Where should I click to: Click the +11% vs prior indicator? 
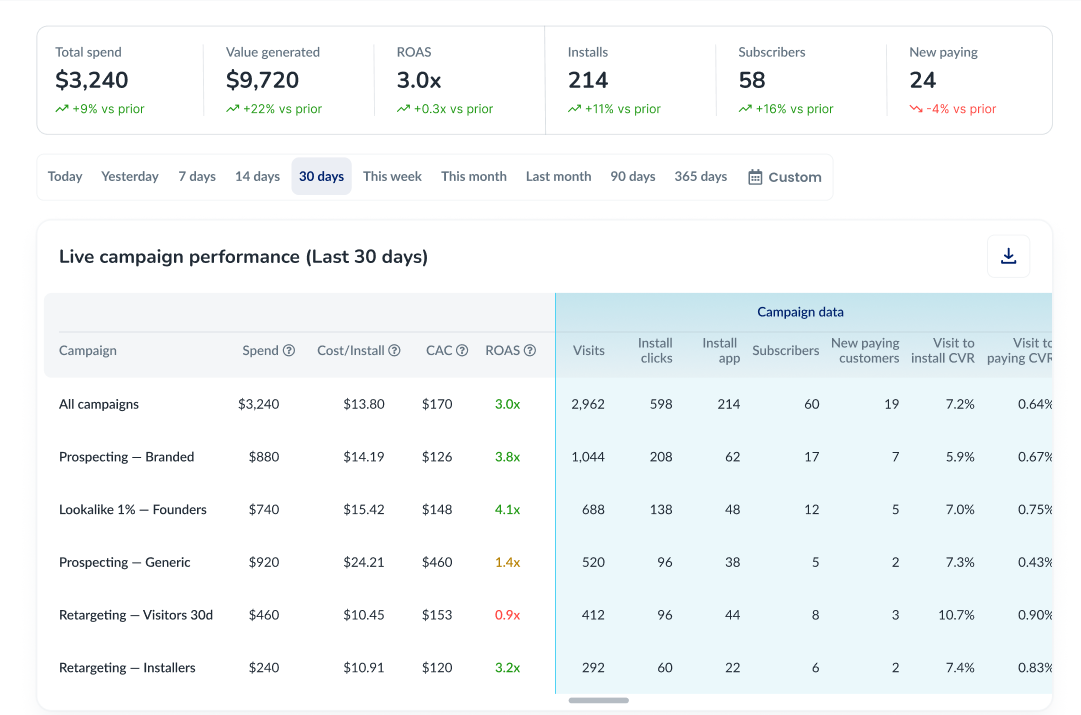(x=614, y=109)
